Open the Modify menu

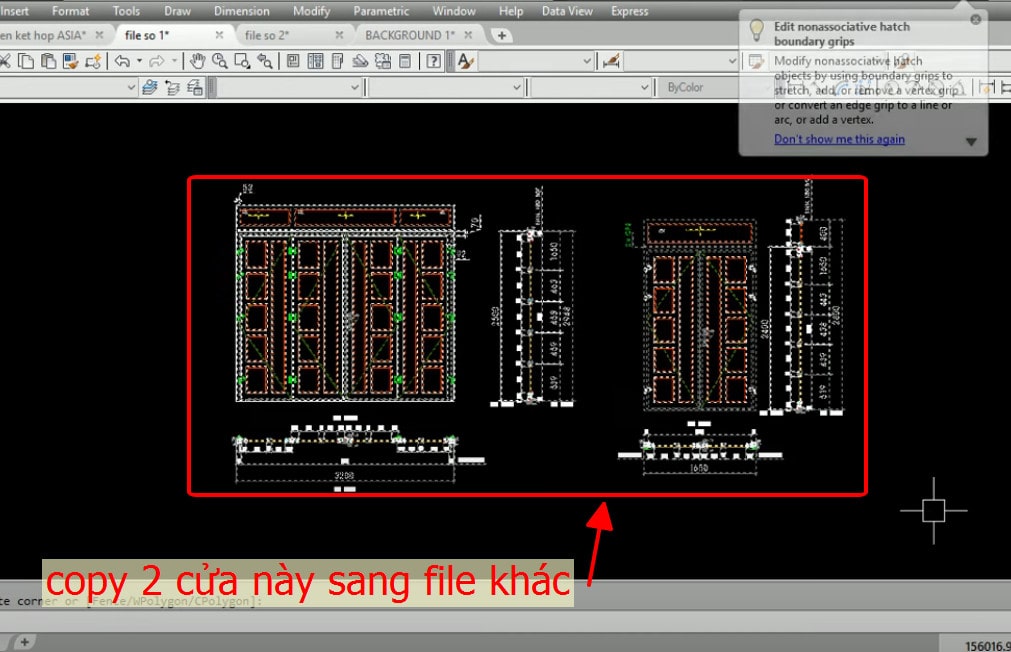click(311, 11)
